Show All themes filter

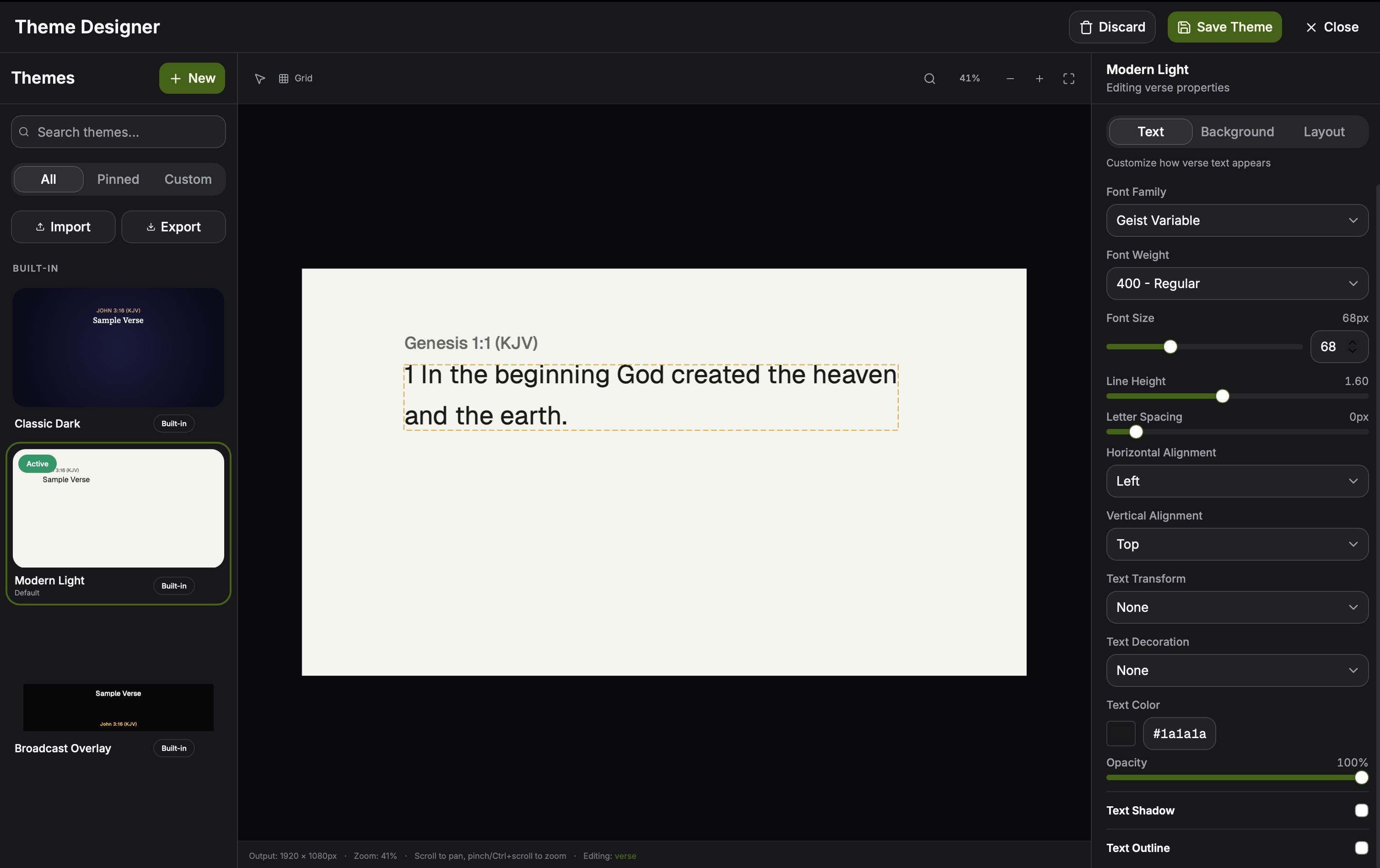[49, 179]
